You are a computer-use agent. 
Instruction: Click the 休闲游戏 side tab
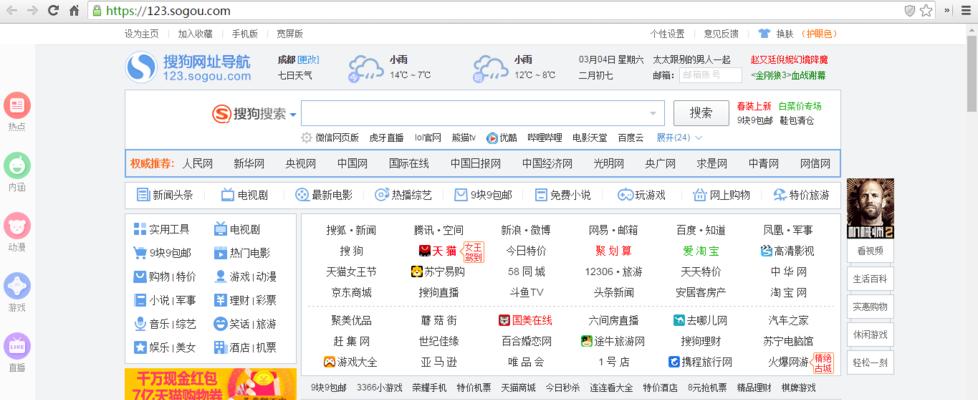[870, 334]
